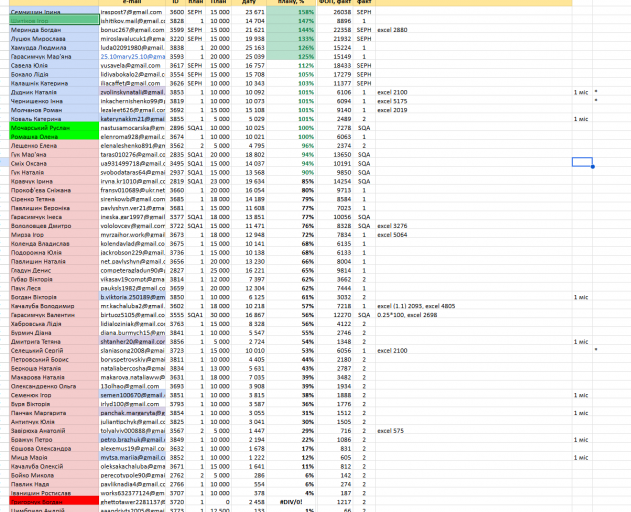Click the plan value 25 000
Viewport: 631px width, 512px height.
218,270
